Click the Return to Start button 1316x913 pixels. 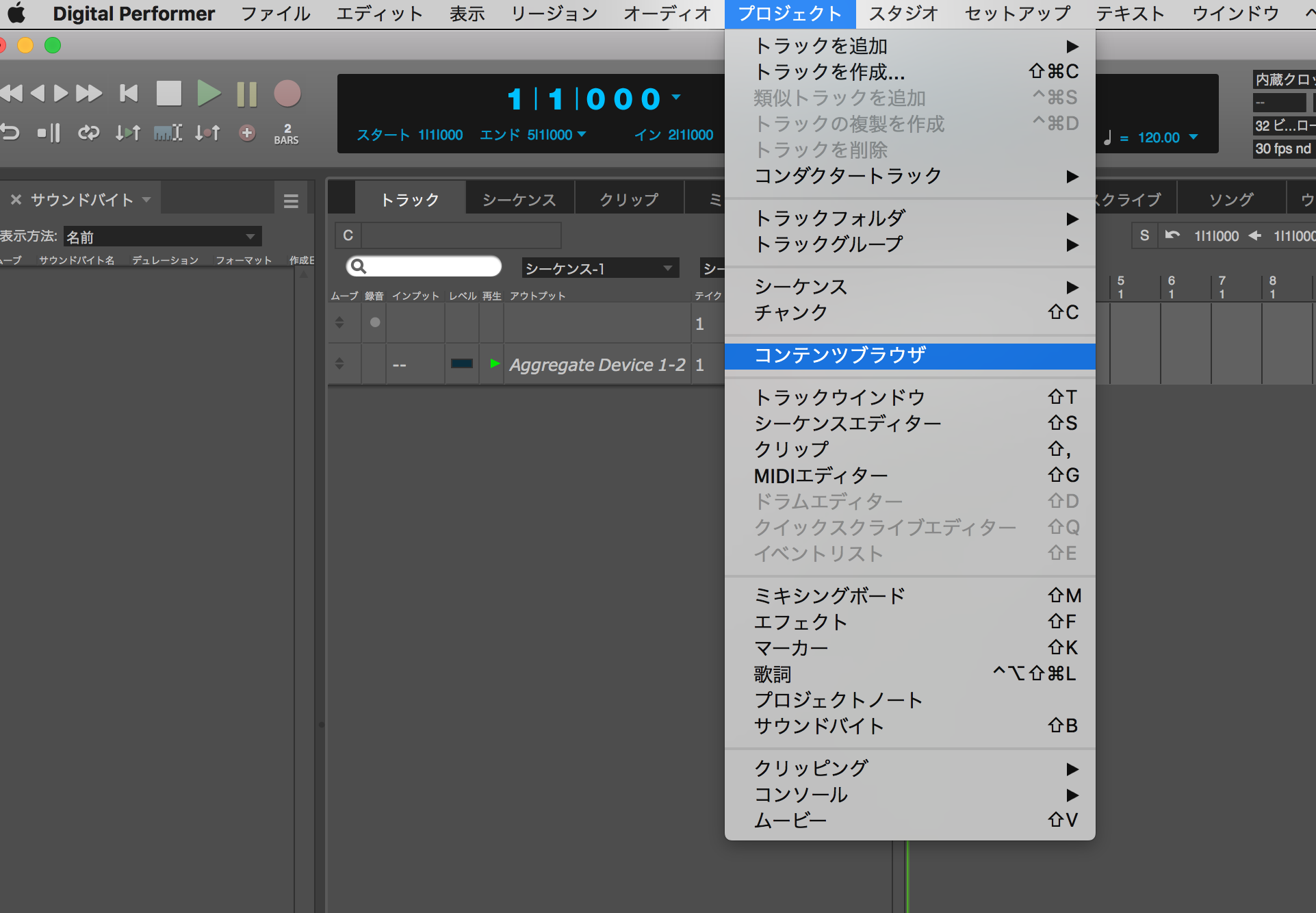(x=129, y=94)
